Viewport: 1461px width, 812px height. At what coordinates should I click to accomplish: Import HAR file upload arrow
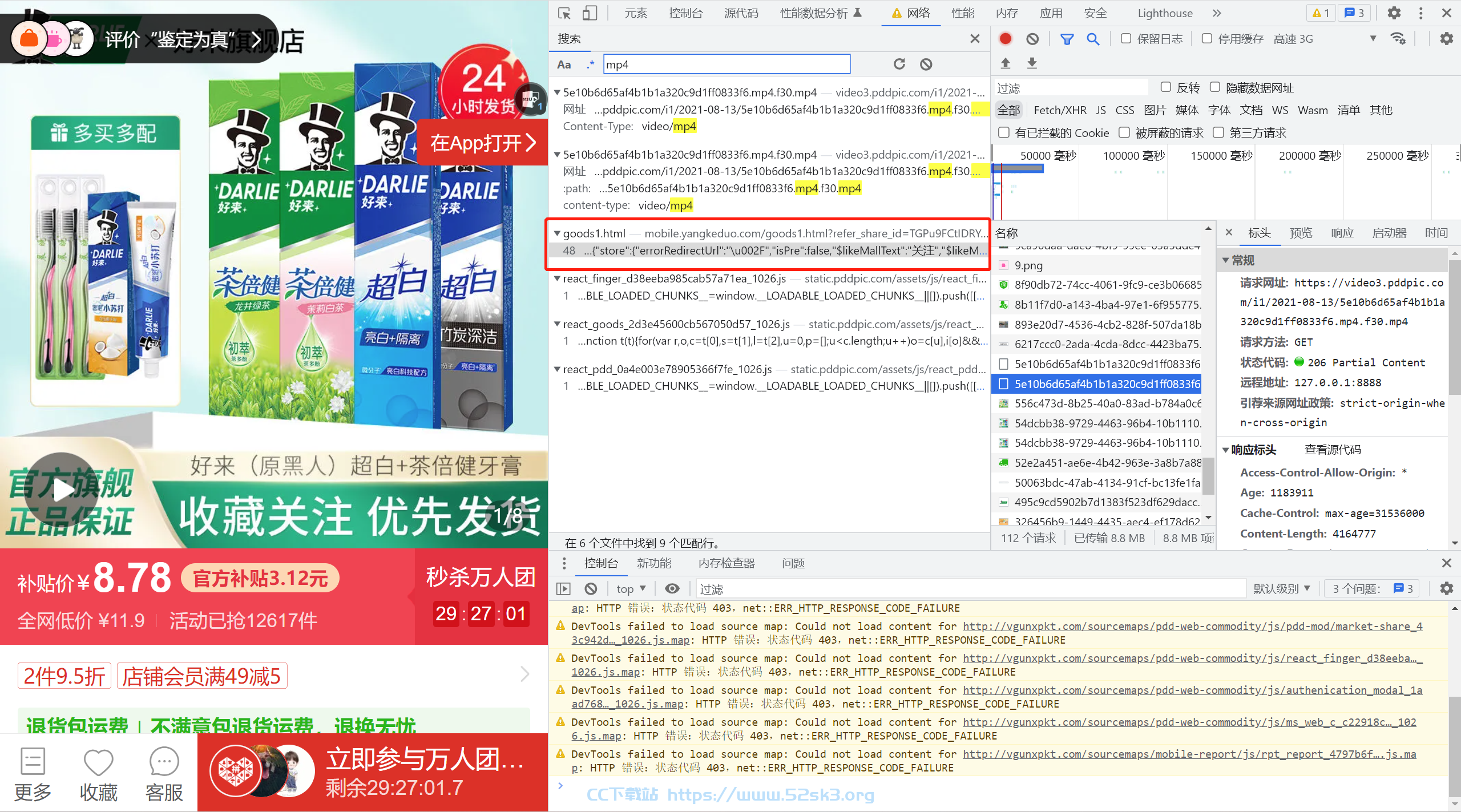(x=1006, y=63)
